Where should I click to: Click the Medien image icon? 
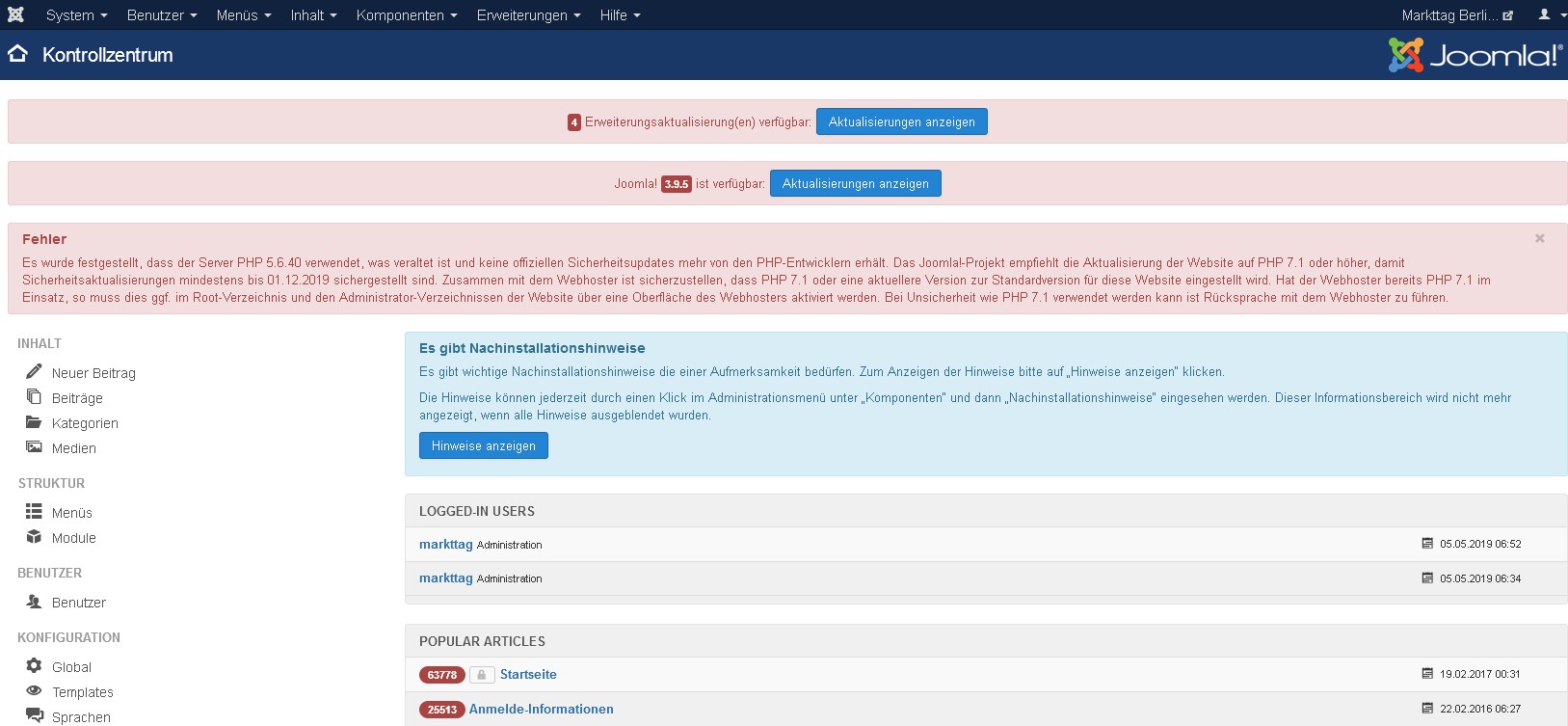(34, 446)
